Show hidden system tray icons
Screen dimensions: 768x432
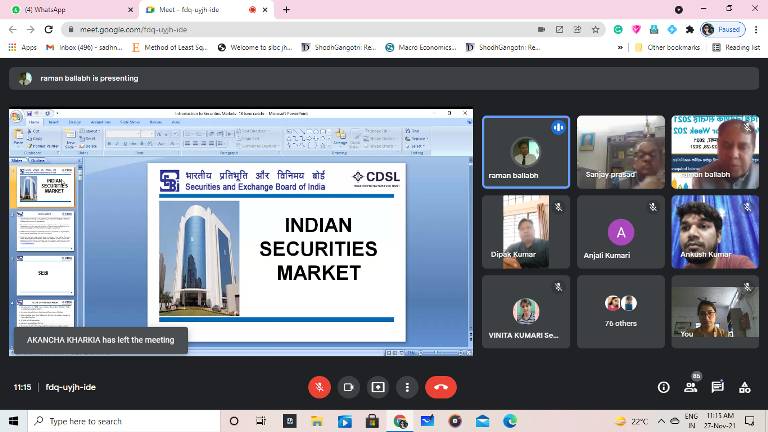tap(661, 421)
